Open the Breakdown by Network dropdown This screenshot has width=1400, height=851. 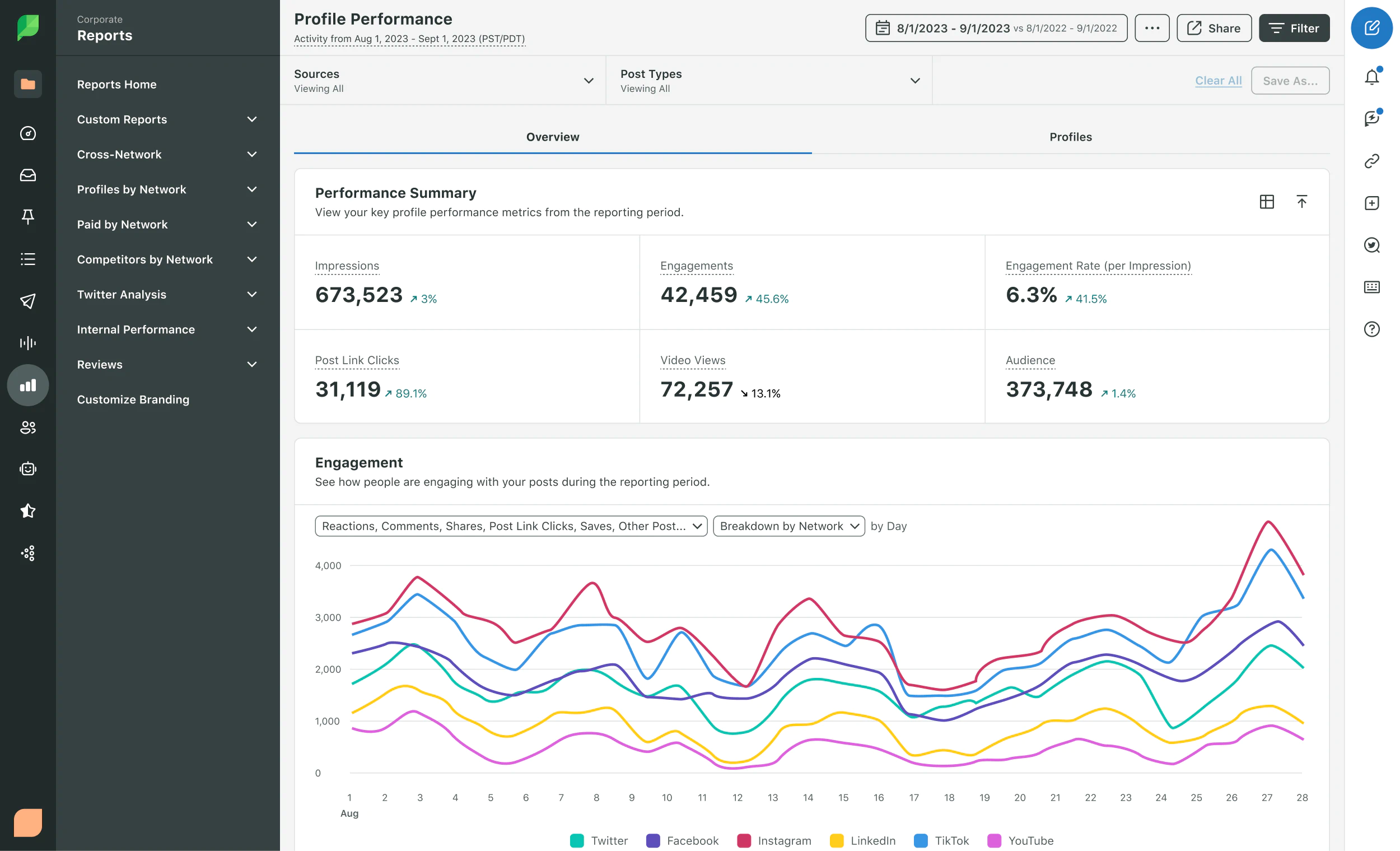point(788,525)
